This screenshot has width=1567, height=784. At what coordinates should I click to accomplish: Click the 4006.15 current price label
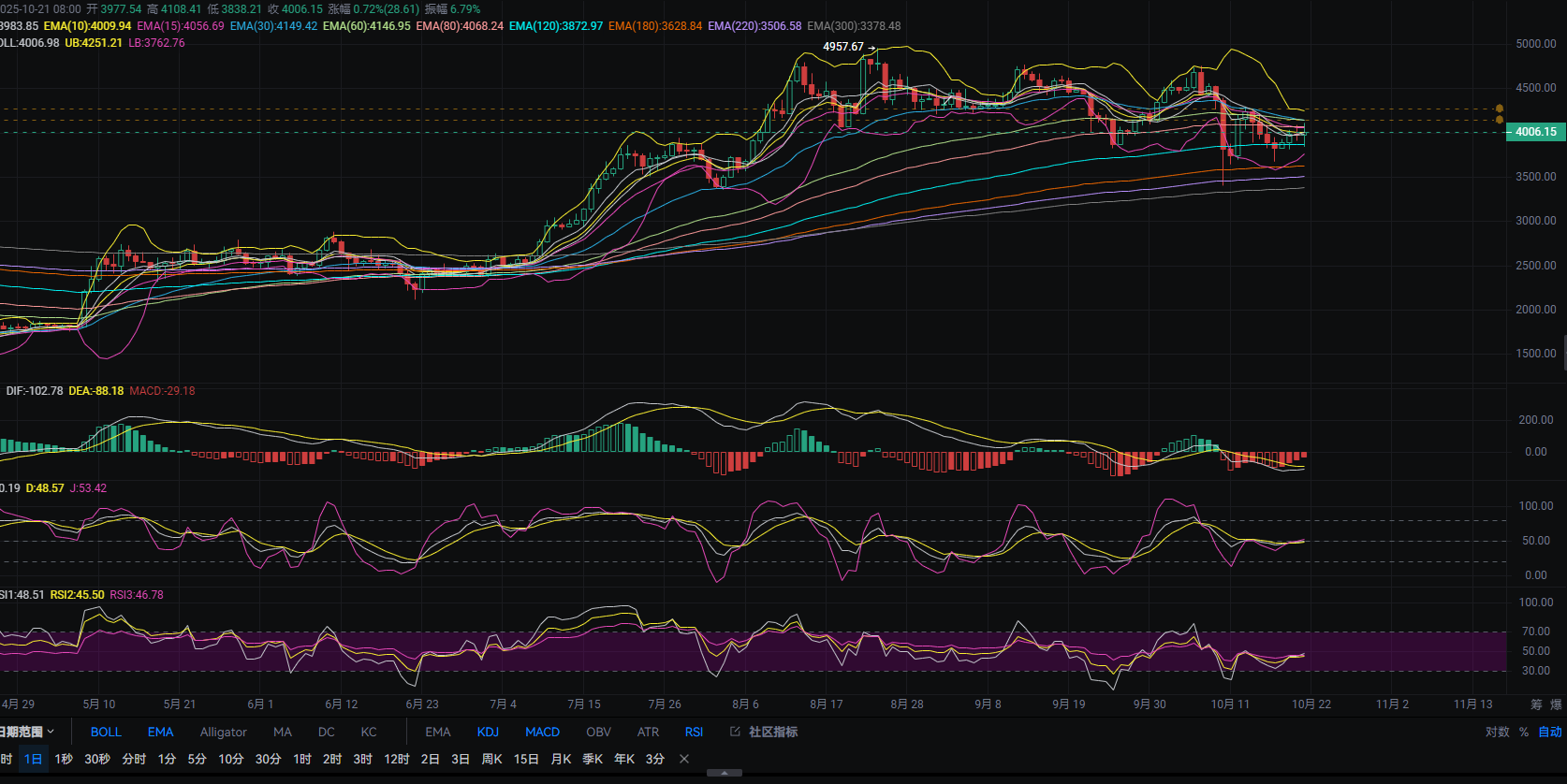click(1535, 132)
